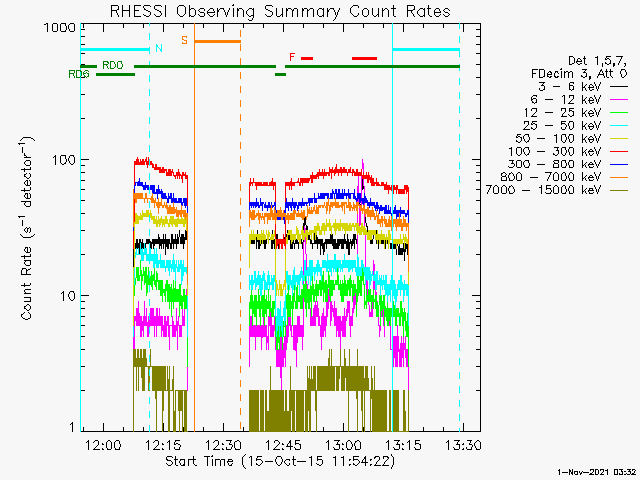Click the green RD0 label
Image resolution: width=640 pixels, height=480 pixels.
pyautogui.click(x=112, y=66)
